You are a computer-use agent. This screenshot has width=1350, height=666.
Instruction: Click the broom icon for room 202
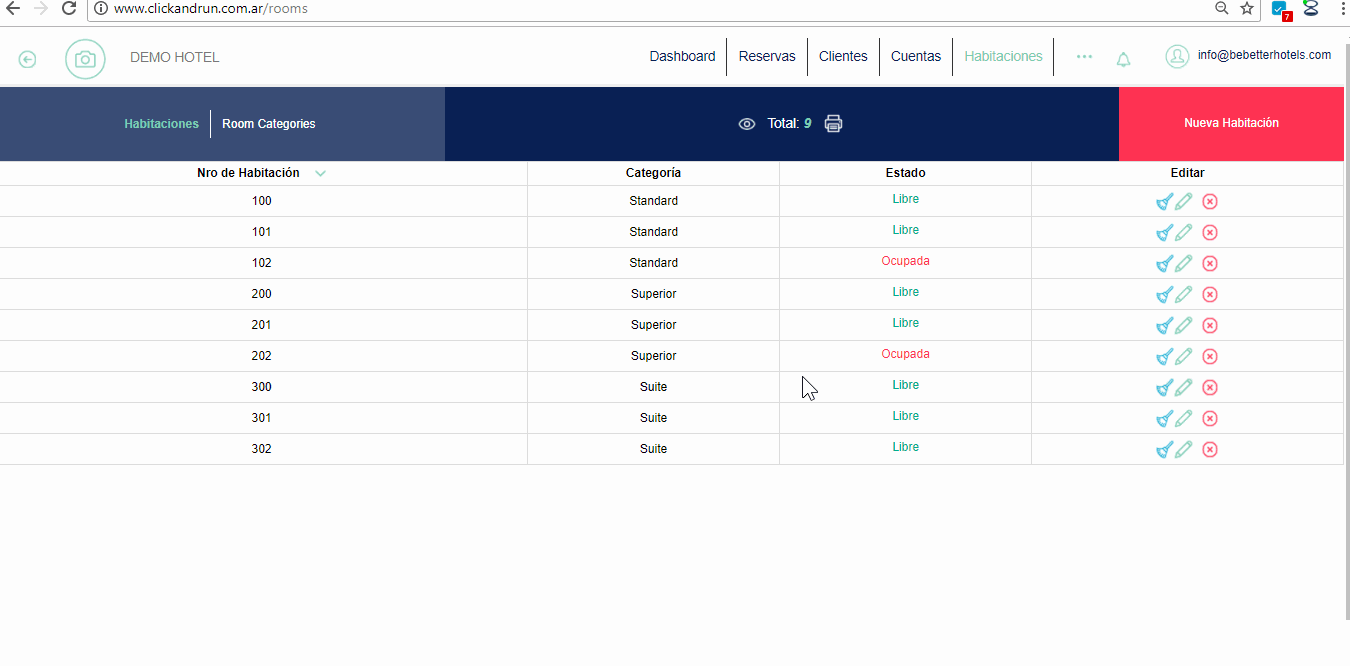click(1164, 357)
